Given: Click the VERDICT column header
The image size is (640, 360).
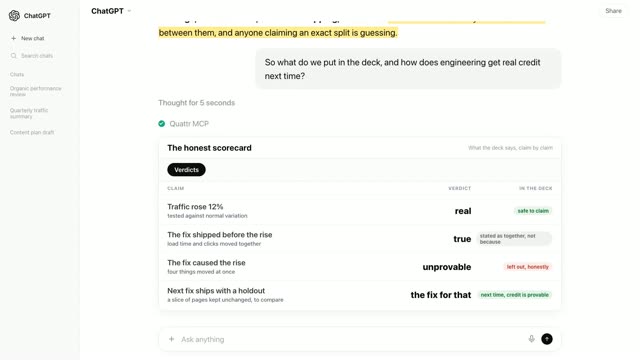Looking at the screenshot, I should pos(460,189).
